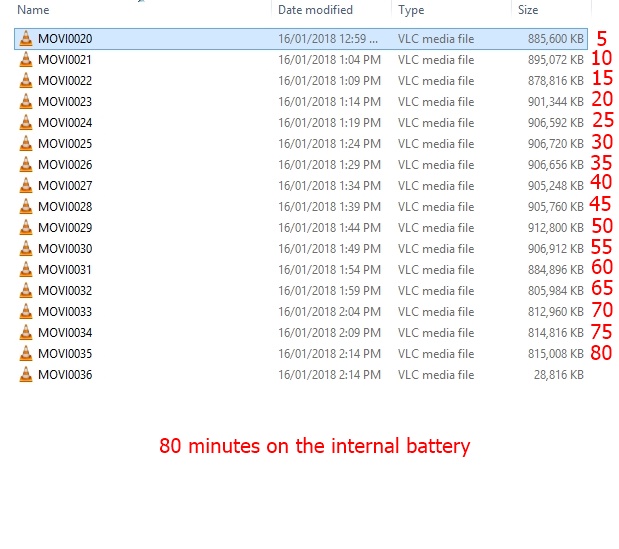Screen dimensions: 619x549
Task: Click the VLC cone icon for MOVI0020
Action: click(26, 39)
